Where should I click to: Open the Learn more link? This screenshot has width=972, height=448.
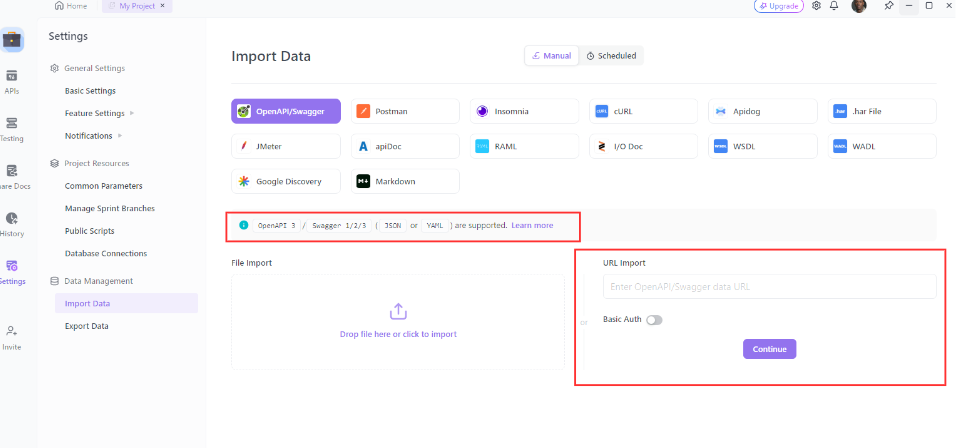tap(532, 226)
